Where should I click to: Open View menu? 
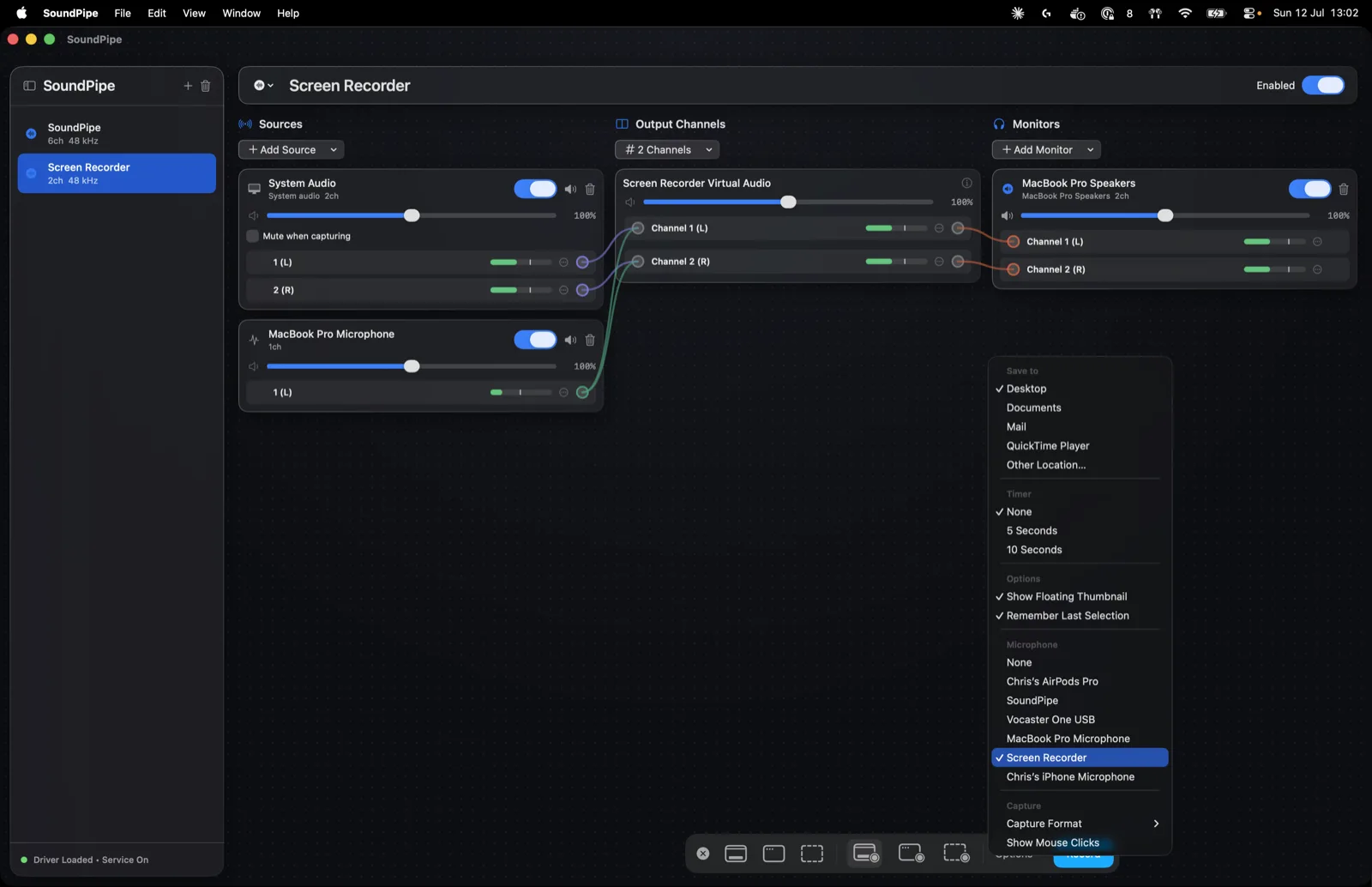(x=194, y=13)
